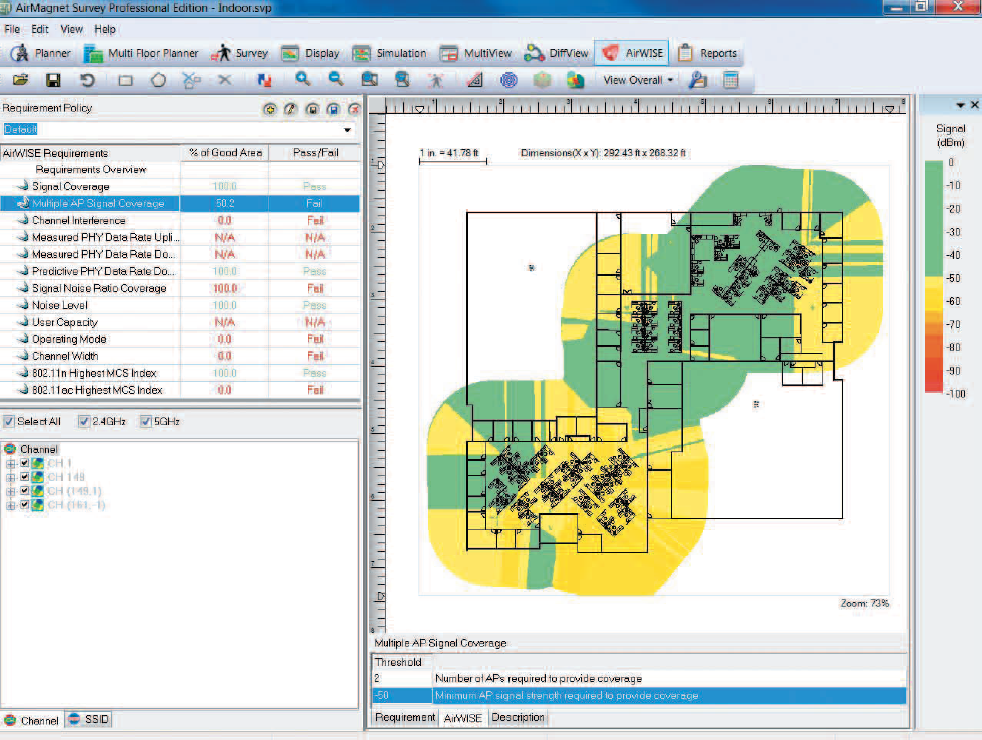Viewport: 982px width, 740px height.
Task: Add a new requirement policy icon
Action: pyautogui.click(x=270, y=109)
